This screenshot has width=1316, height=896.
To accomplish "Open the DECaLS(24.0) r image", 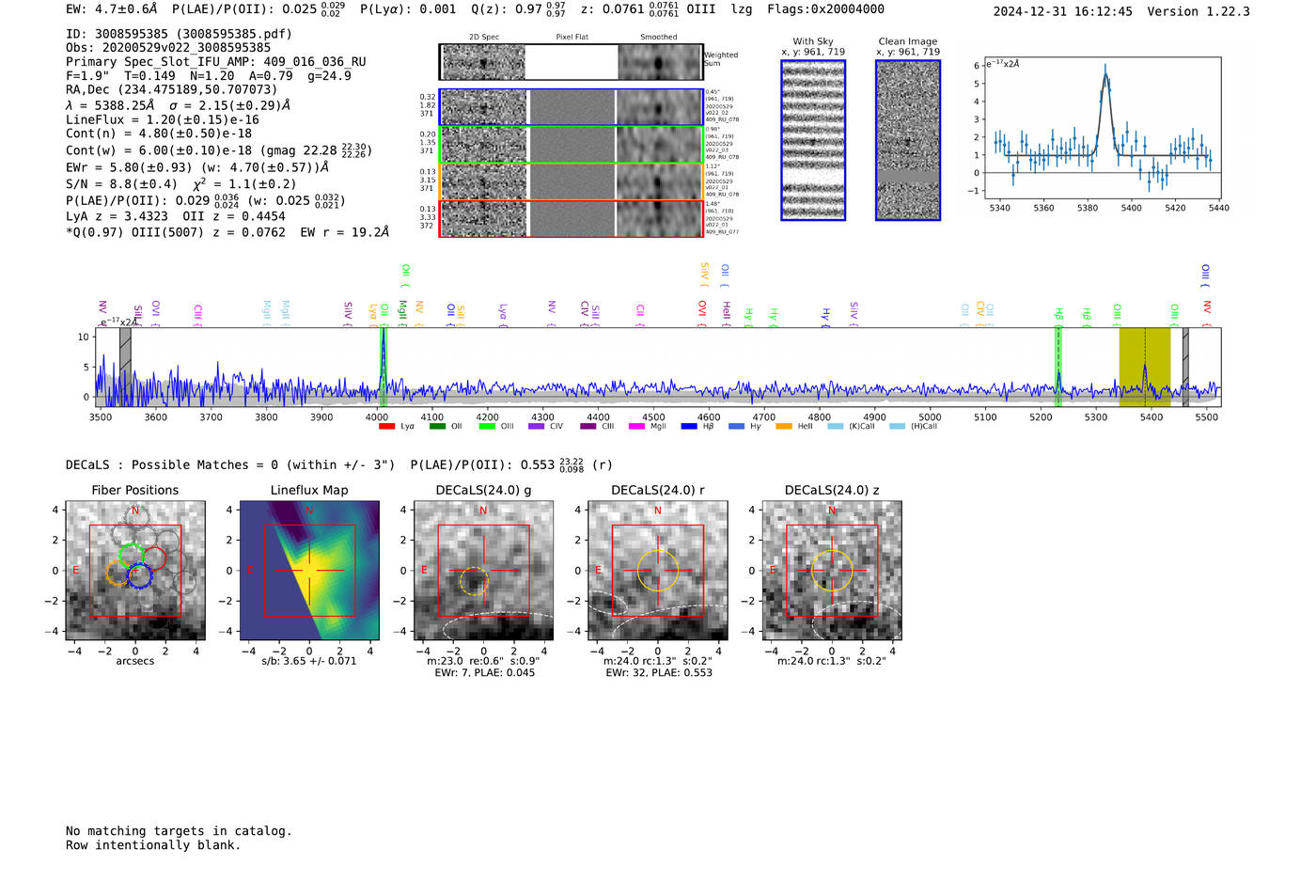I will pyautogui.click(x=658, y=571).
